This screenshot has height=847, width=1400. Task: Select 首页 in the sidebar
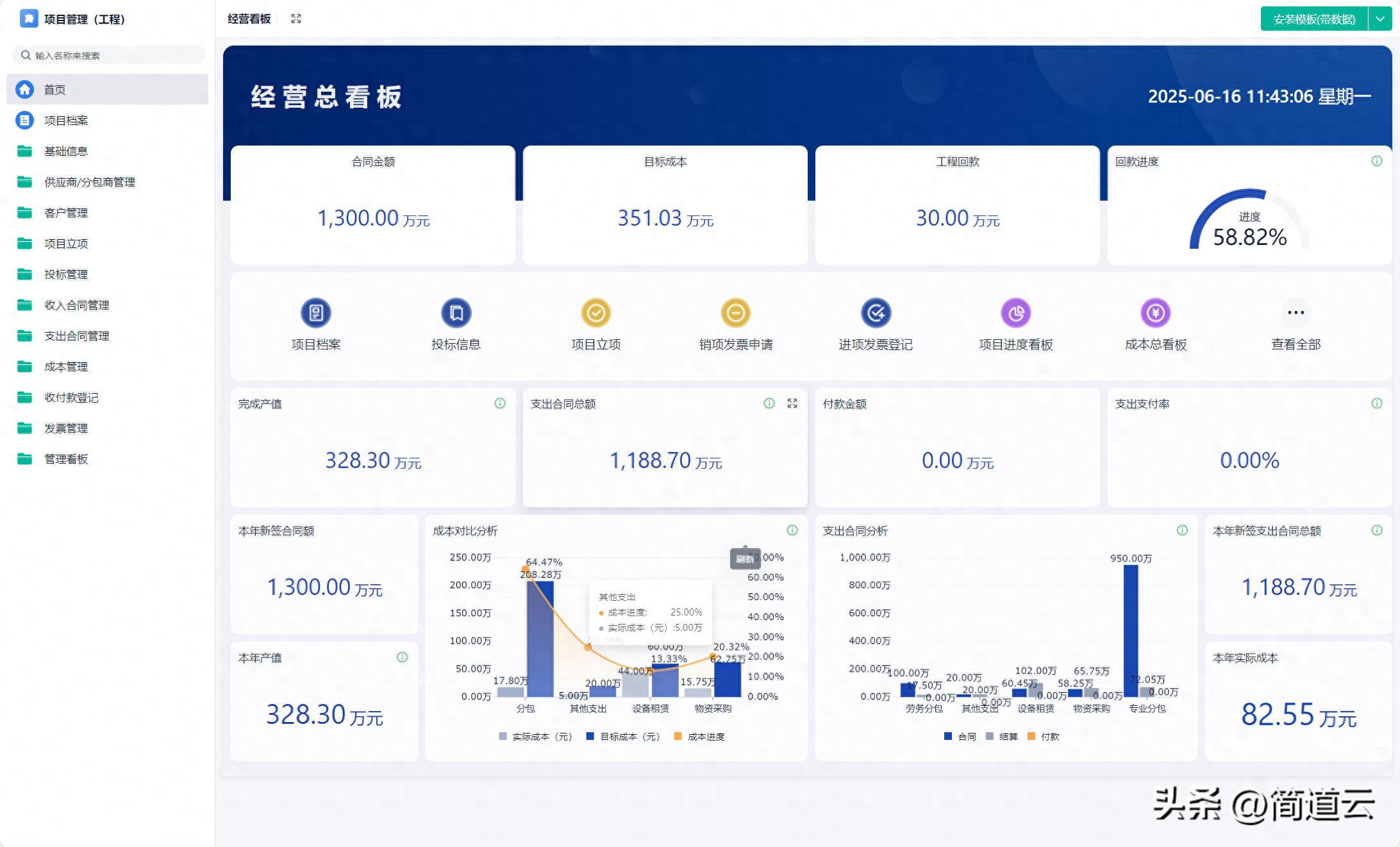(x=54, y=90)
